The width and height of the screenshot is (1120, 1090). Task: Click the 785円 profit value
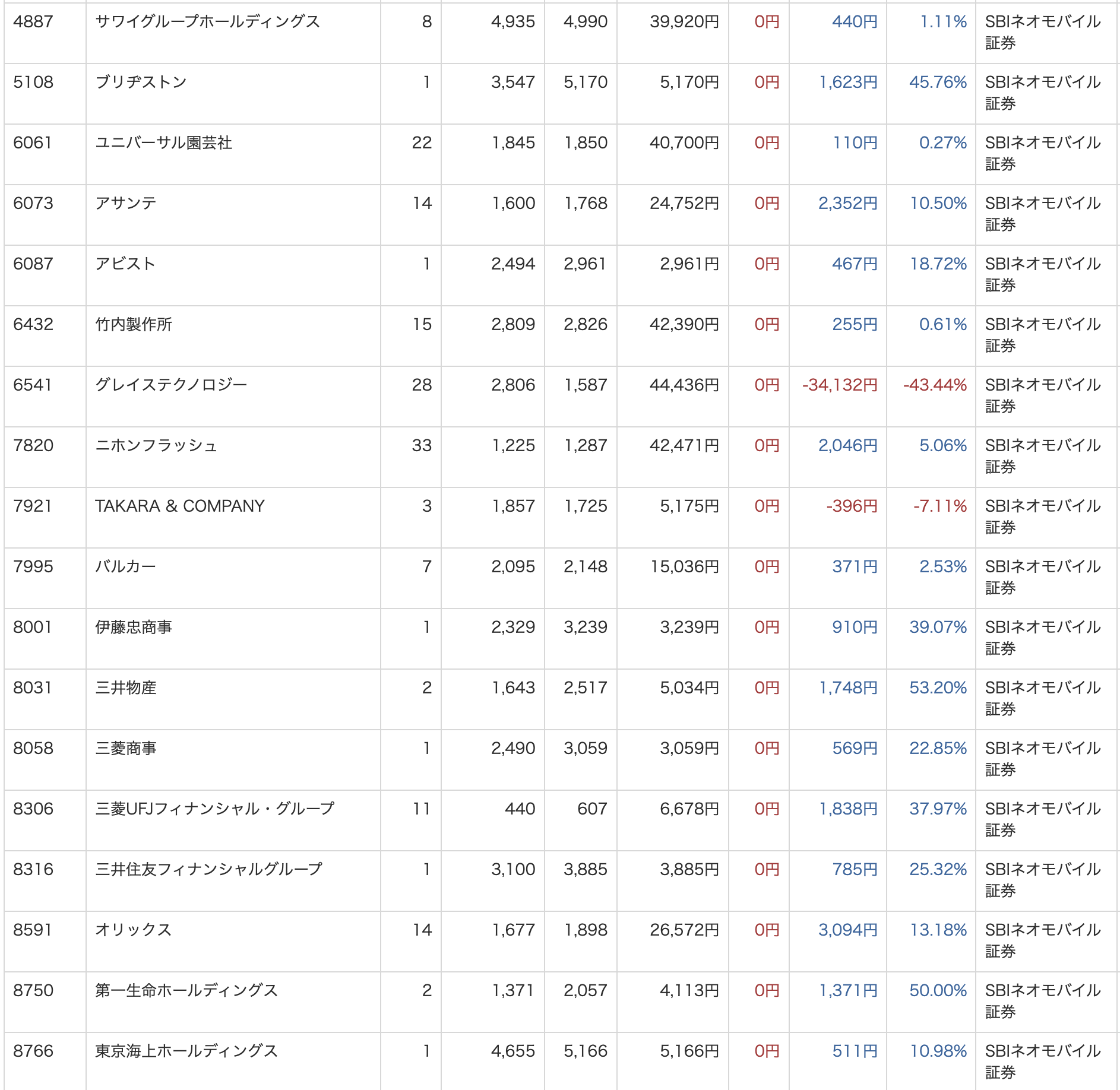(x=855, y=870)
